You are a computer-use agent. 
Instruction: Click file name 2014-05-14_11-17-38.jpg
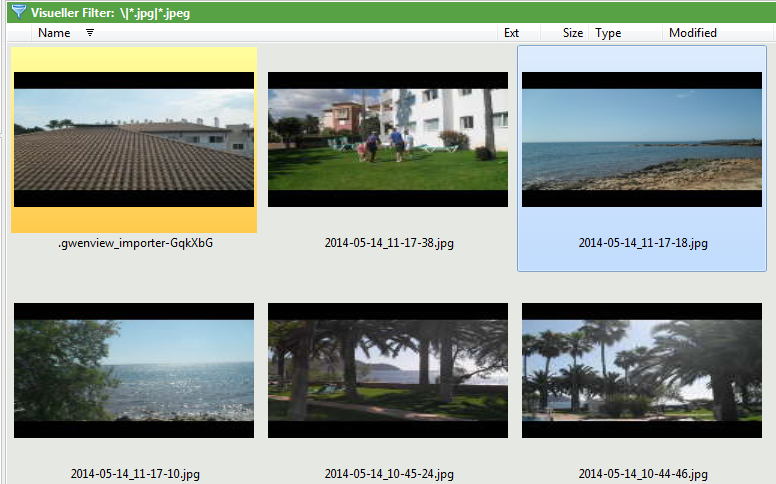point(389,243)
